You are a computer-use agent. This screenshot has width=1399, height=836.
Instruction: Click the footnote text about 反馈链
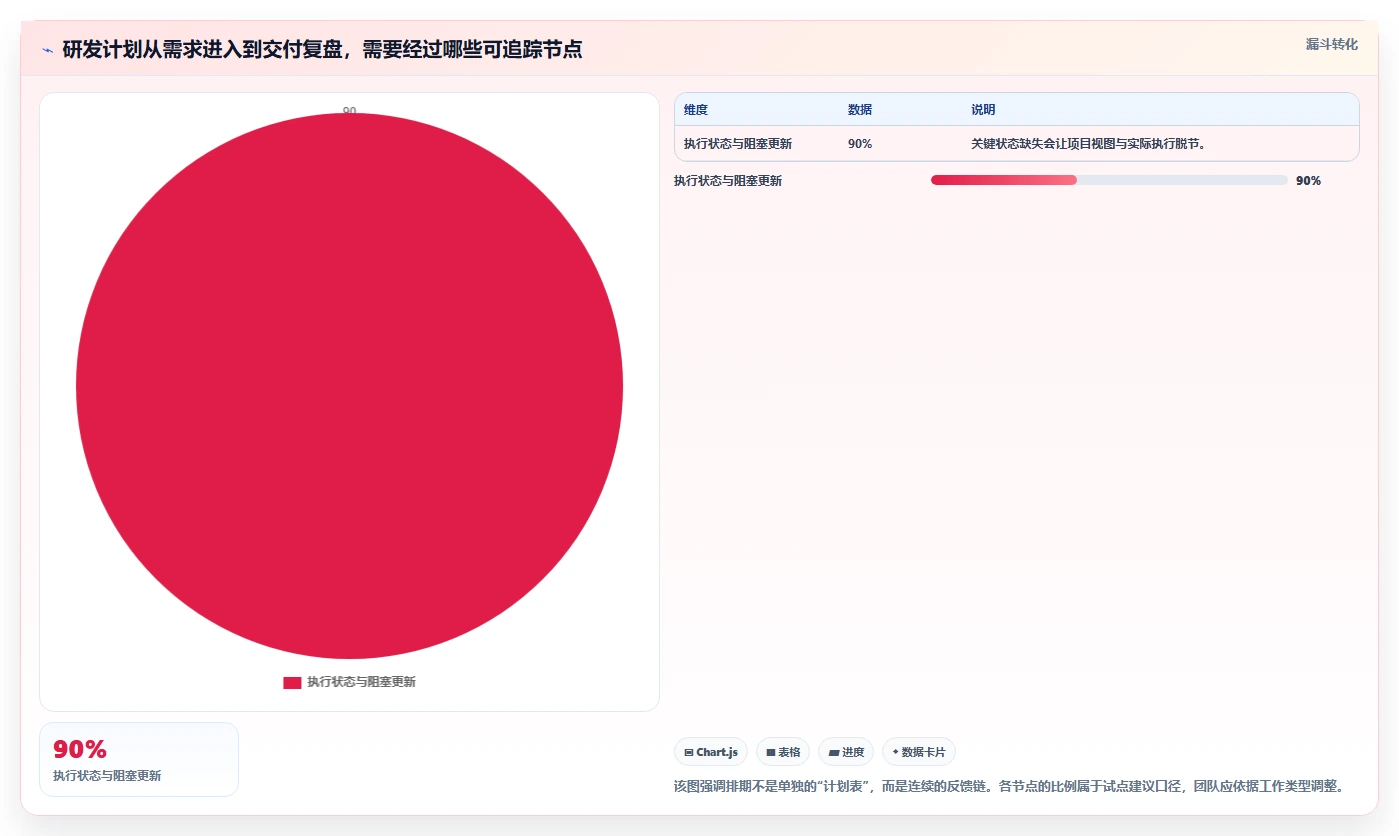[1009, 786]
